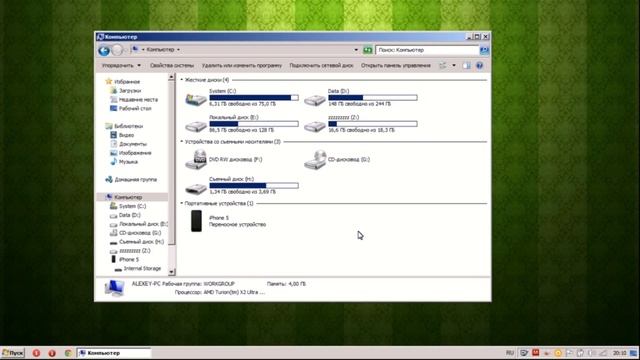Click Открыть панель управления button

(x=396, y=65)
